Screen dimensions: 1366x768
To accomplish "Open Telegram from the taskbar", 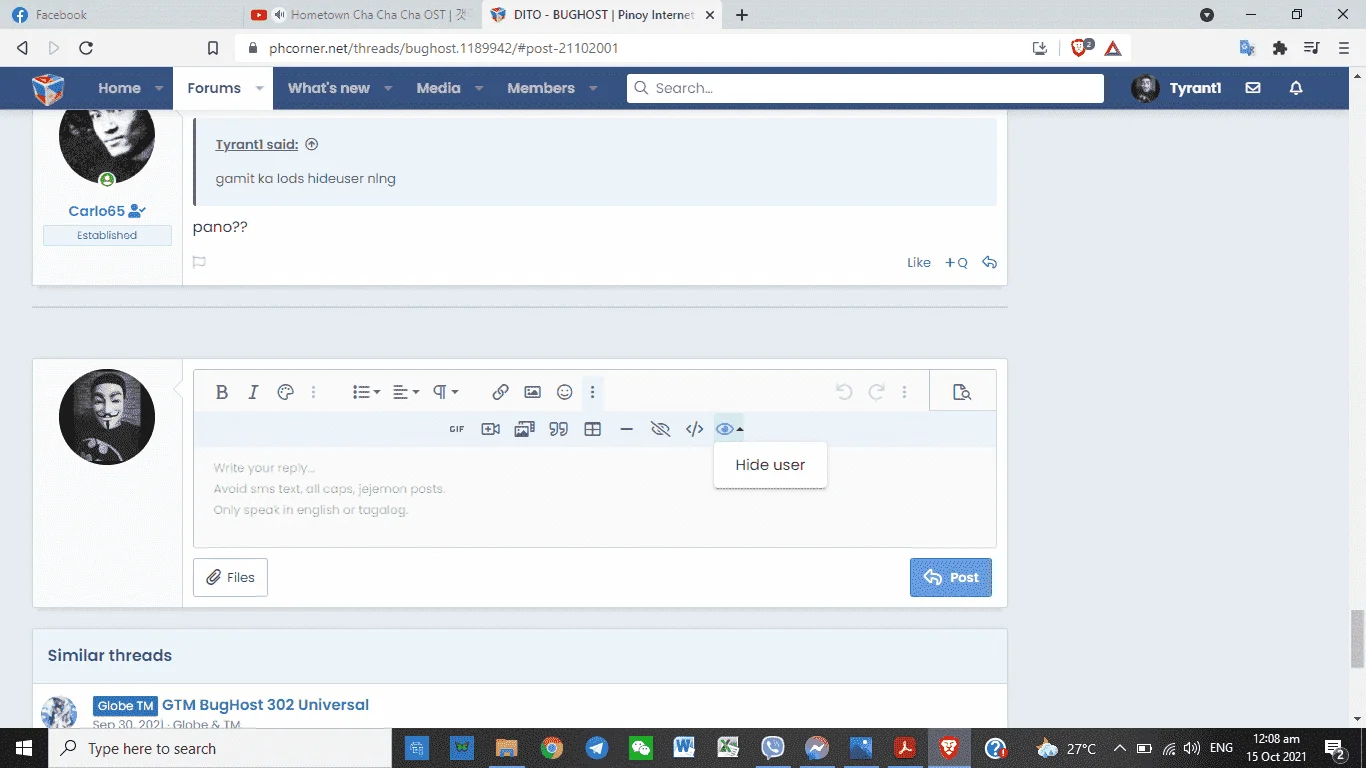I will (x=597, y=748).
